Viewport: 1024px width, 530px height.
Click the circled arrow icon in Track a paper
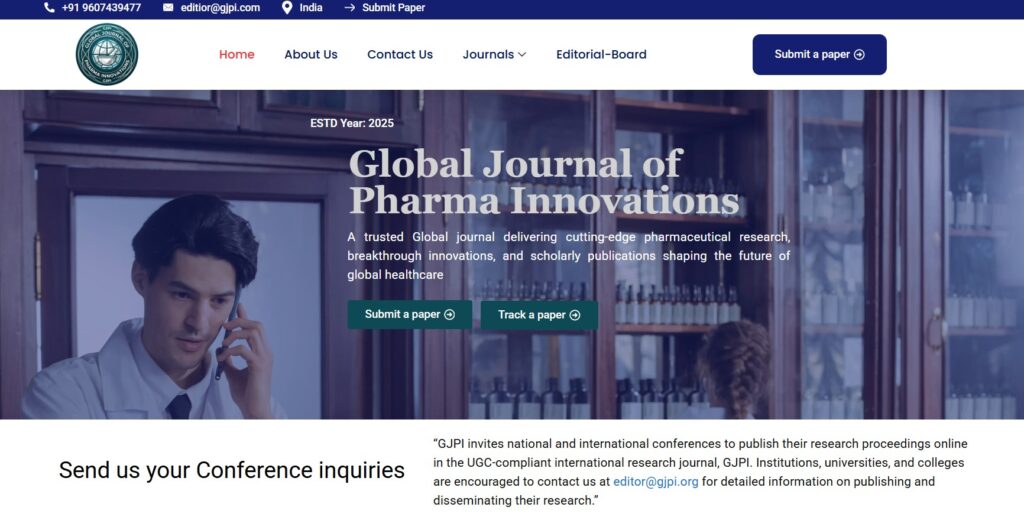pos(574,315)
